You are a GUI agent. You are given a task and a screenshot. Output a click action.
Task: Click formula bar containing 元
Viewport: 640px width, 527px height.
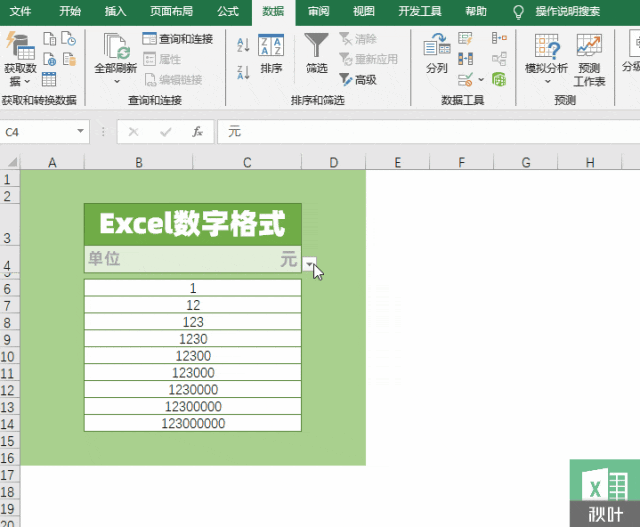point(429,132)
